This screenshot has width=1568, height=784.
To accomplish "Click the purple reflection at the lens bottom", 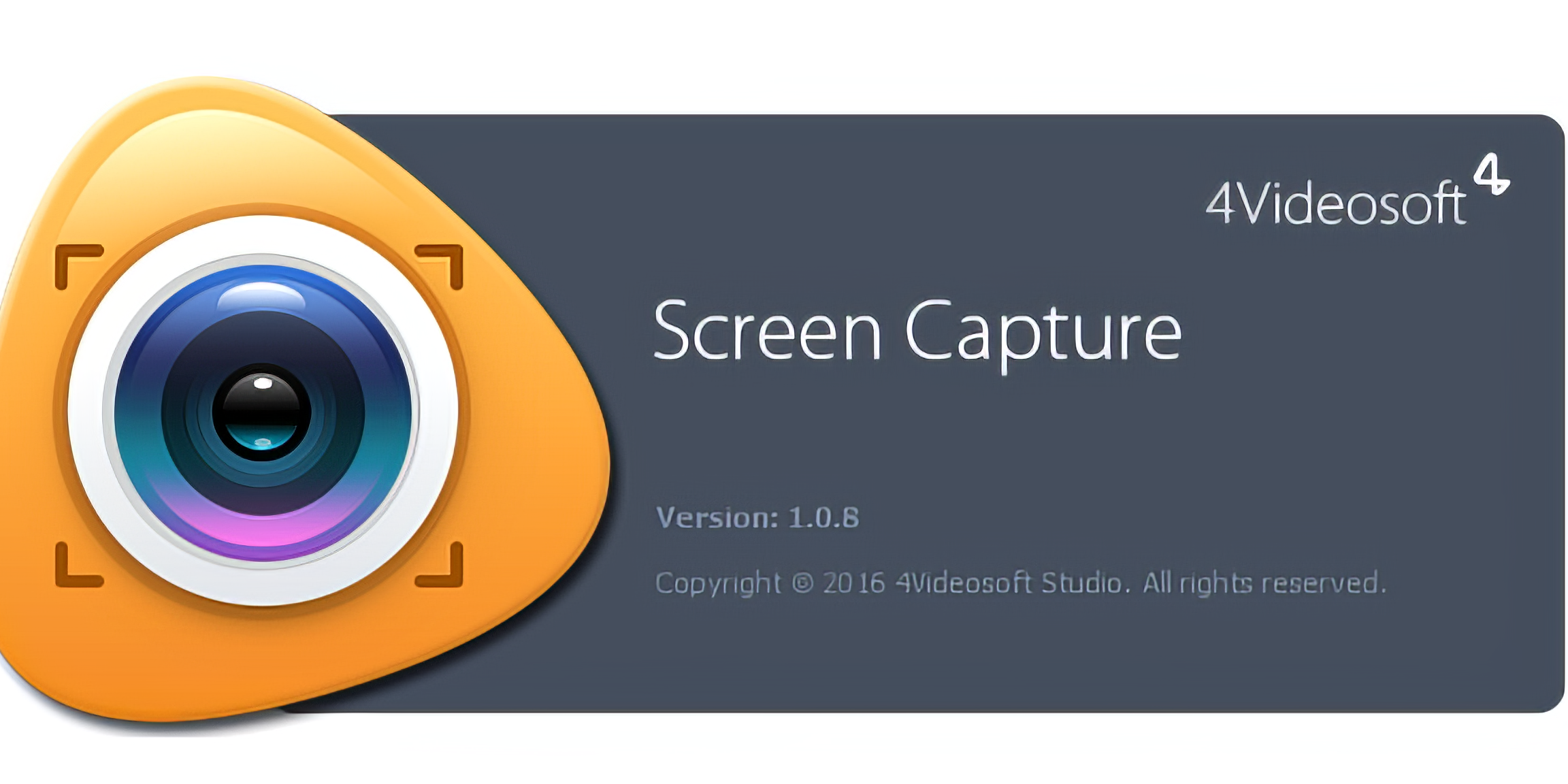I will (x=263, y=531).
